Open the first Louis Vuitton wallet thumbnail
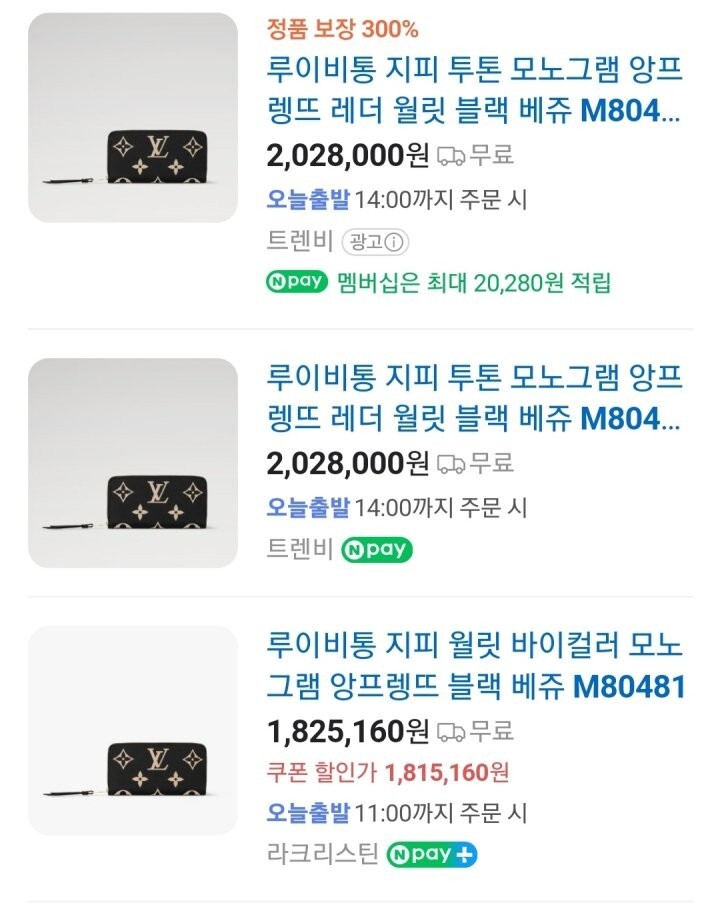Screen dimensions: 720x903 point(133,117)
